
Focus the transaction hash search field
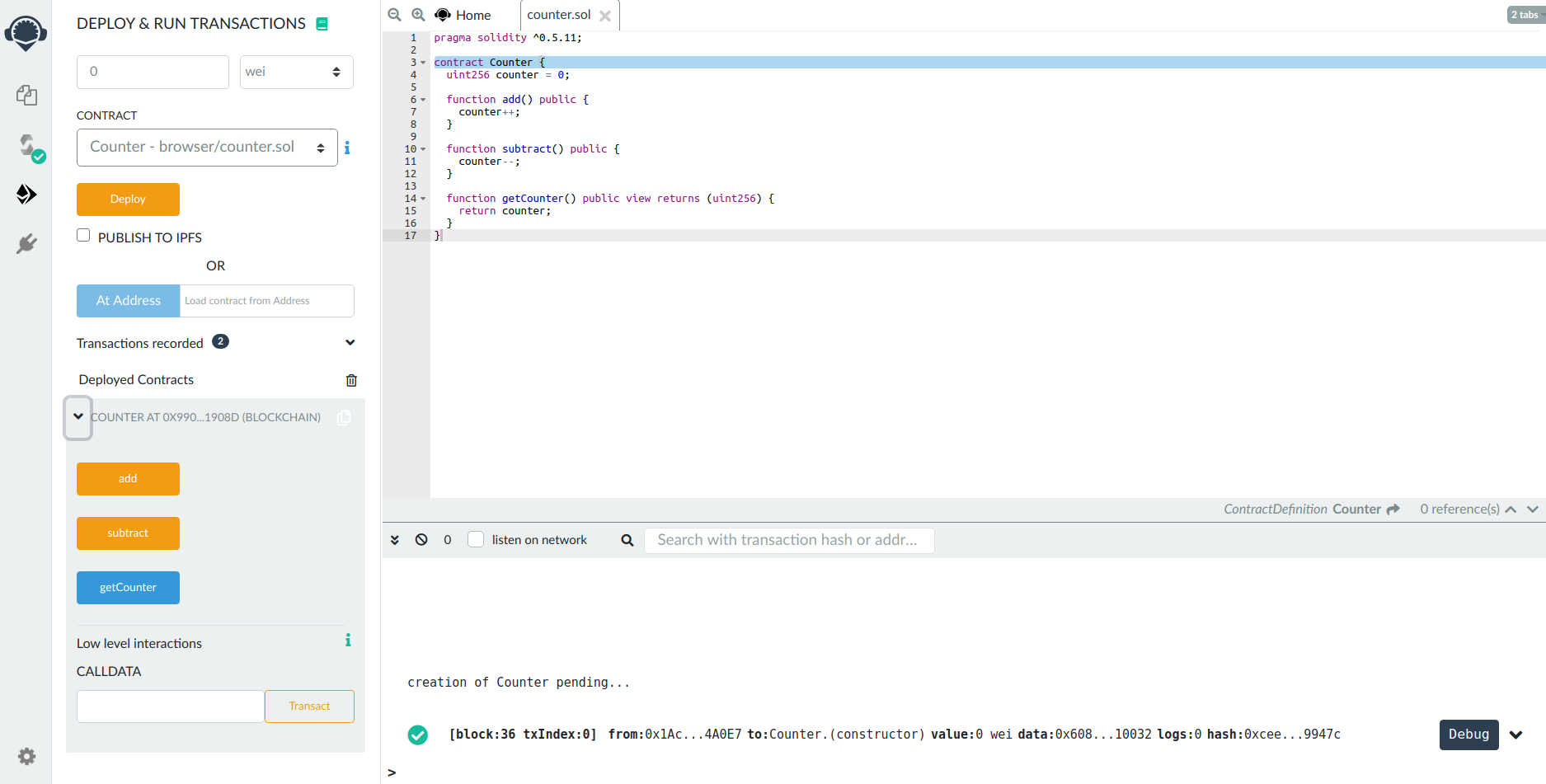click(x=788, y=540)
